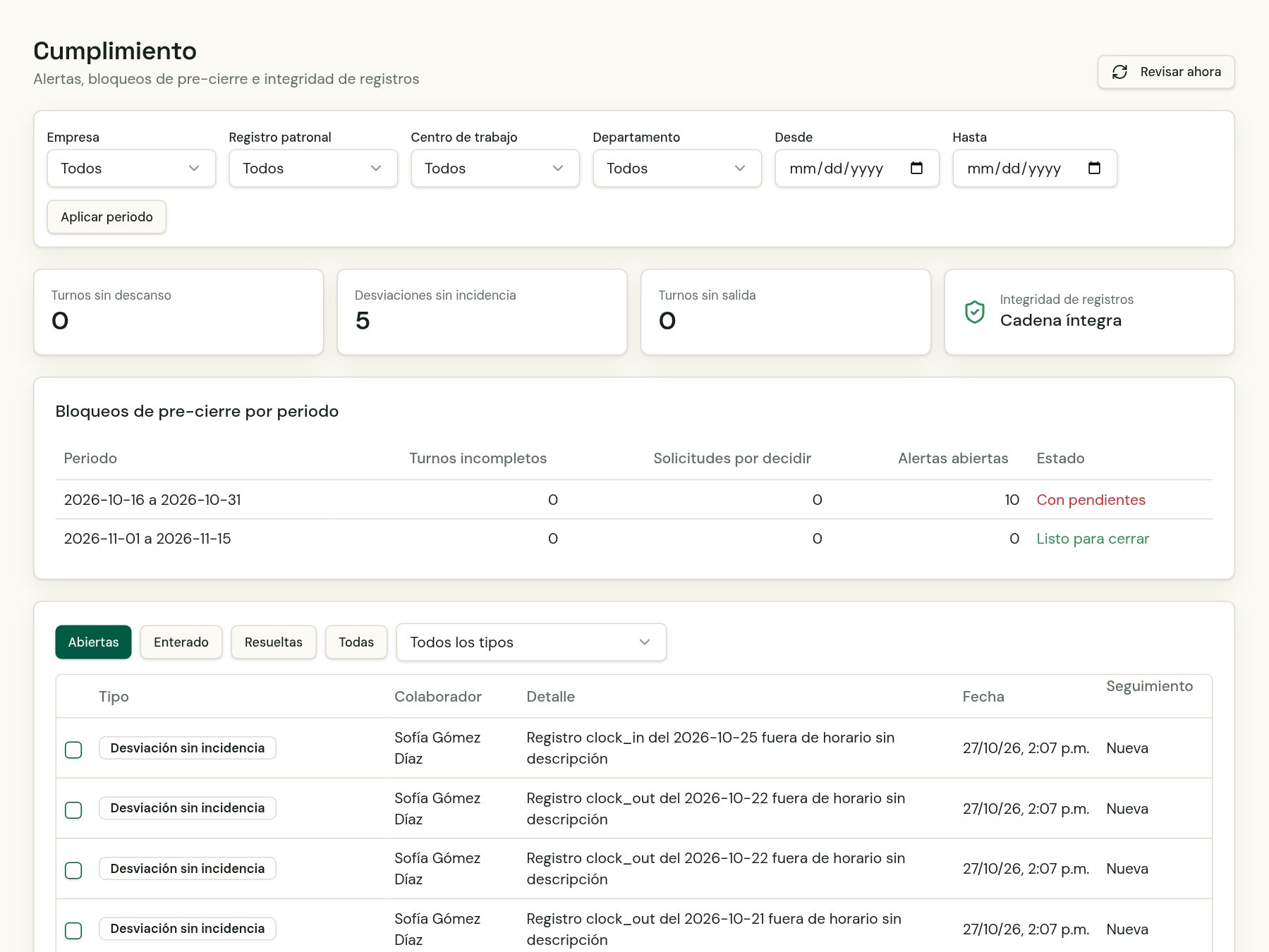The width and height of the screenshot is (1269, 952).
Task: Check the first clock_in 2026-10-25 alert row
Action: (73, 750)
